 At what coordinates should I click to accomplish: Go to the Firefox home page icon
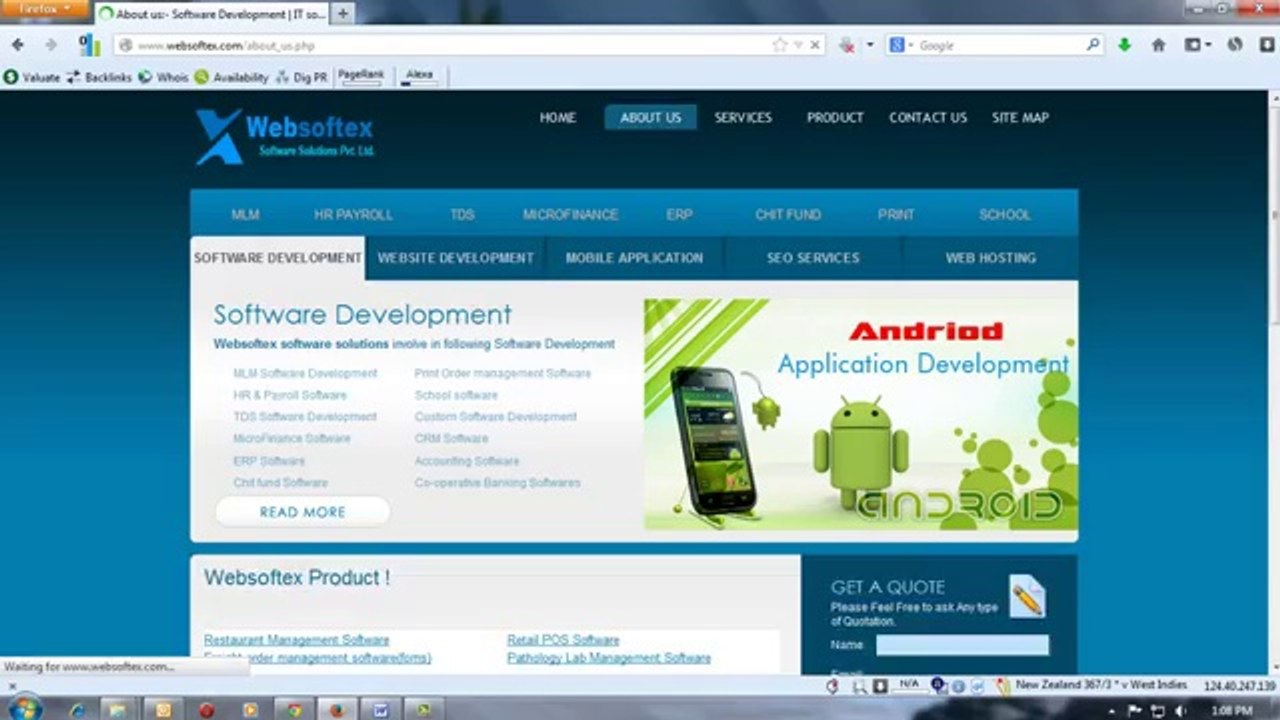(1158, 45)
